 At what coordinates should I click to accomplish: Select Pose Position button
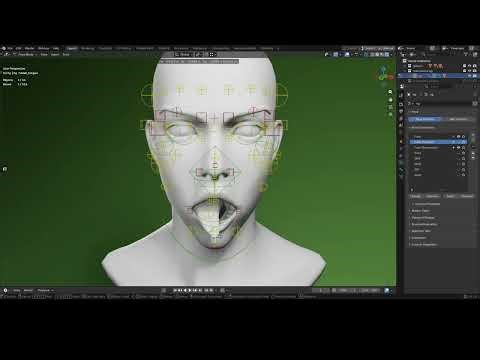[425, 119]
